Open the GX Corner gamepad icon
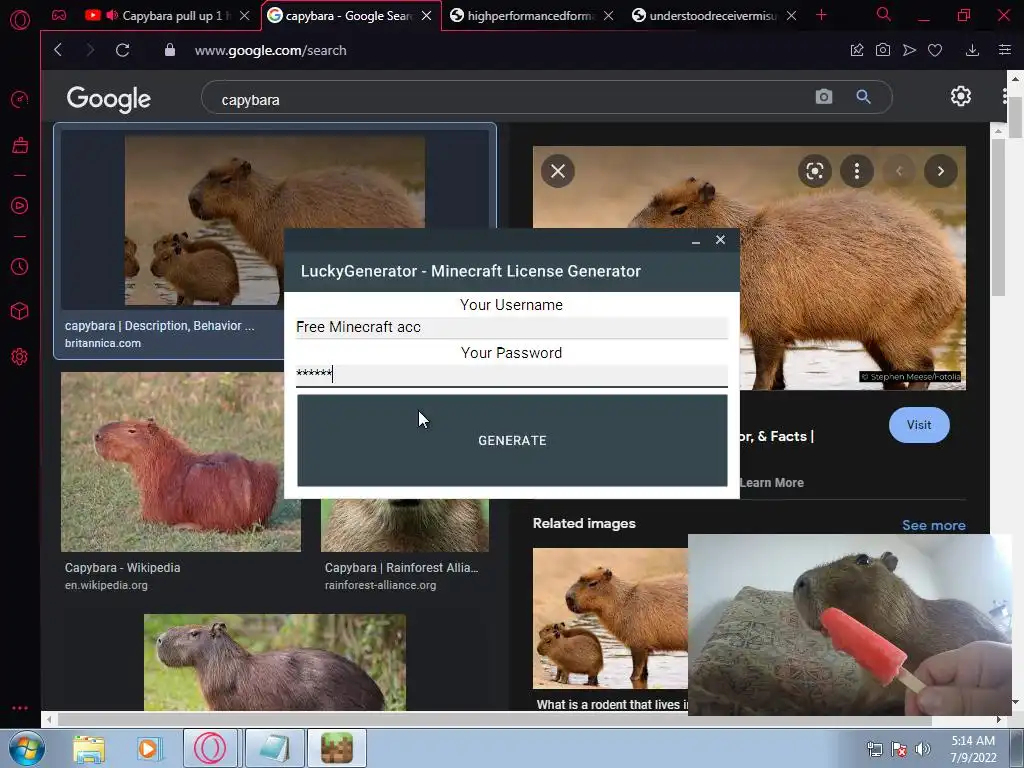 pos(59,15)
